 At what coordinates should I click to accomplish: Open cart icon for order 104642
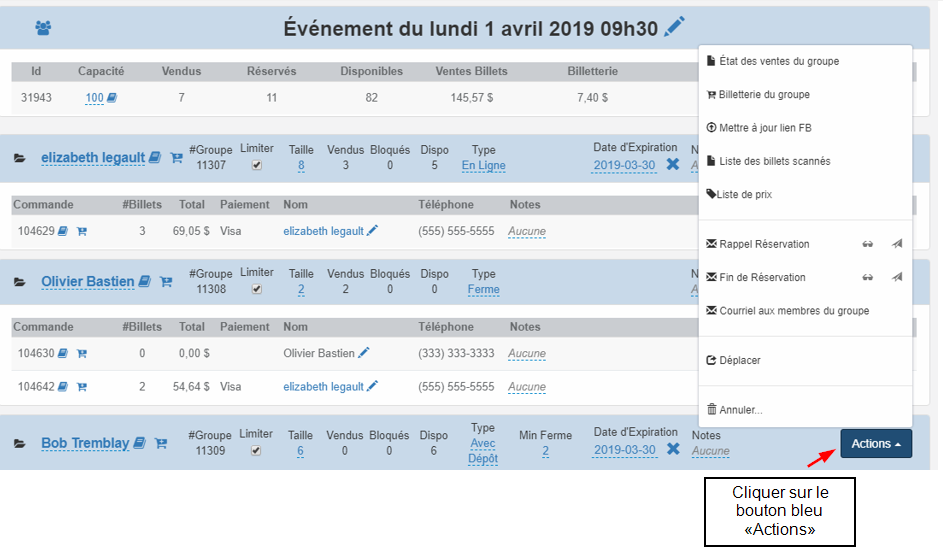pos(82,387)
